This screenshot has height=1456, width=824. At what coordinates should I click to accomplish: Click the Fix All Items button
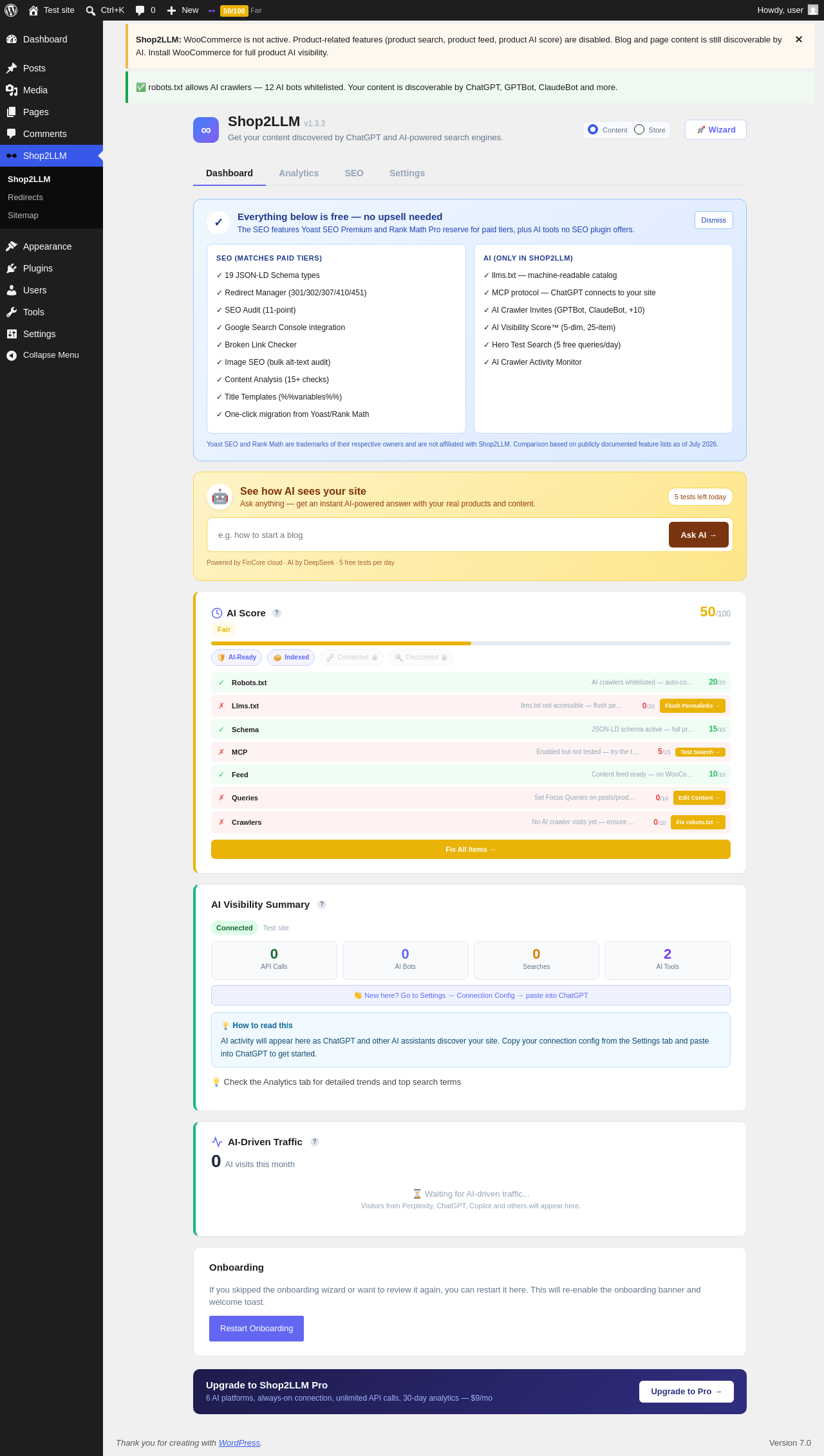(471, 849)
